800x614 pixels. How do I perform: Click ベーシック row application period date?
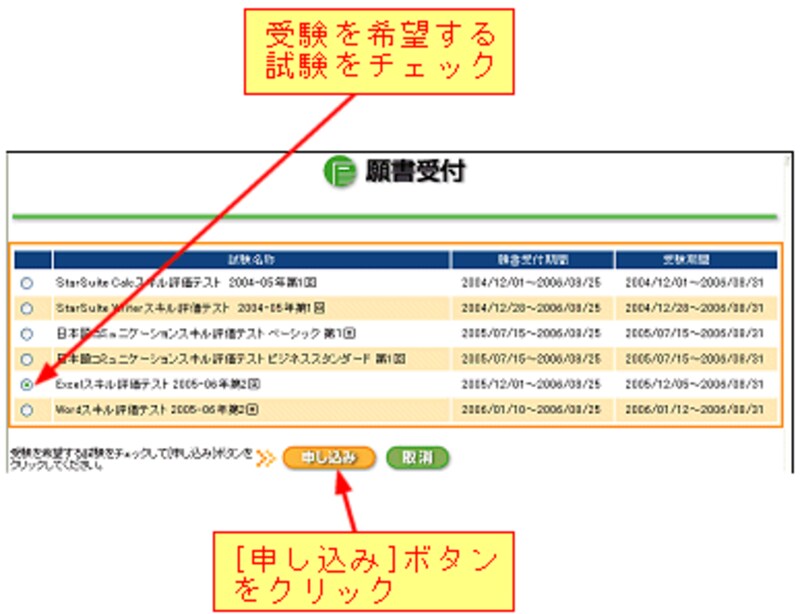(x=531, y=333)
